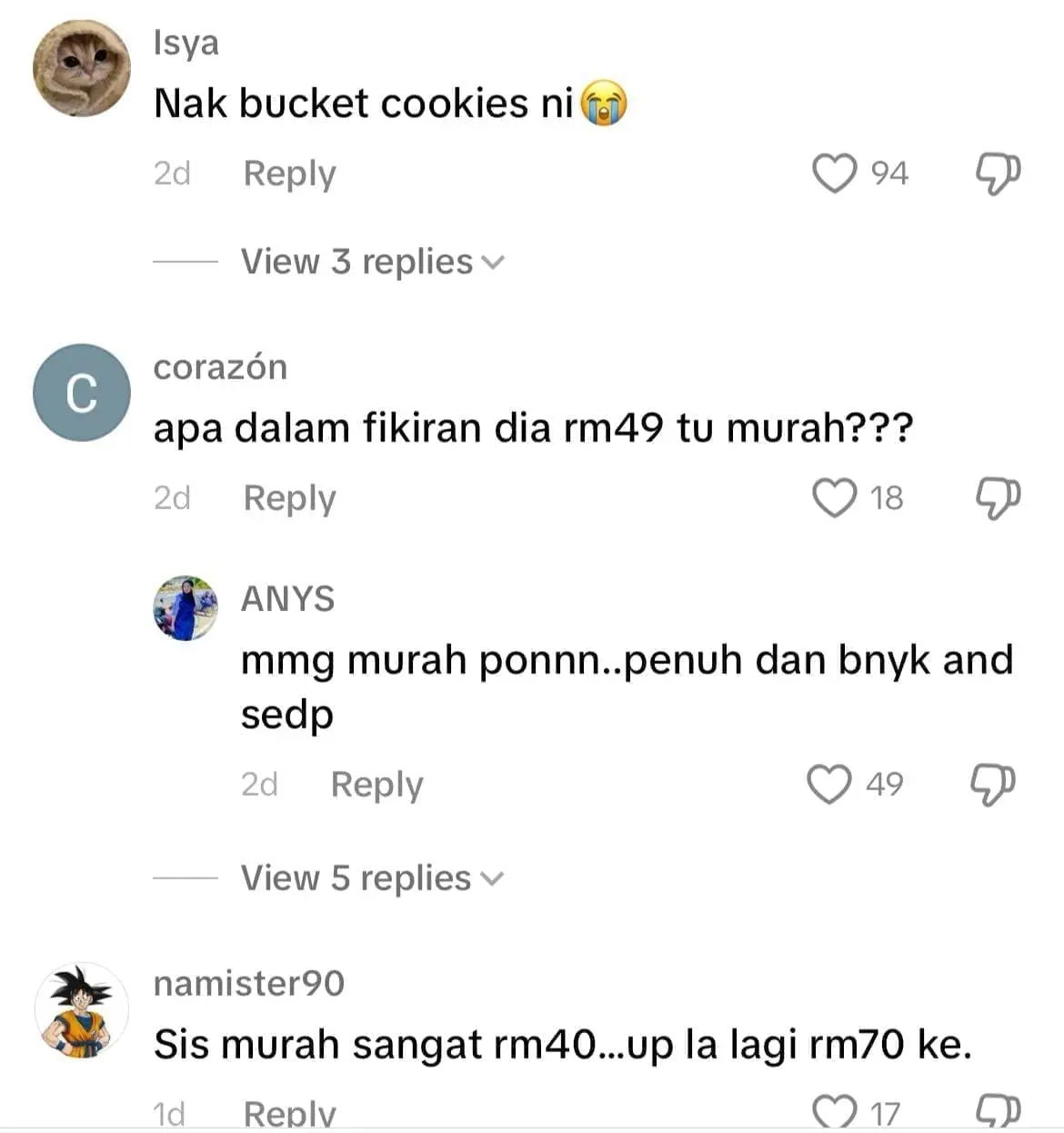Reply to namister90's comment
1064x1133 pixels.
289,1114
